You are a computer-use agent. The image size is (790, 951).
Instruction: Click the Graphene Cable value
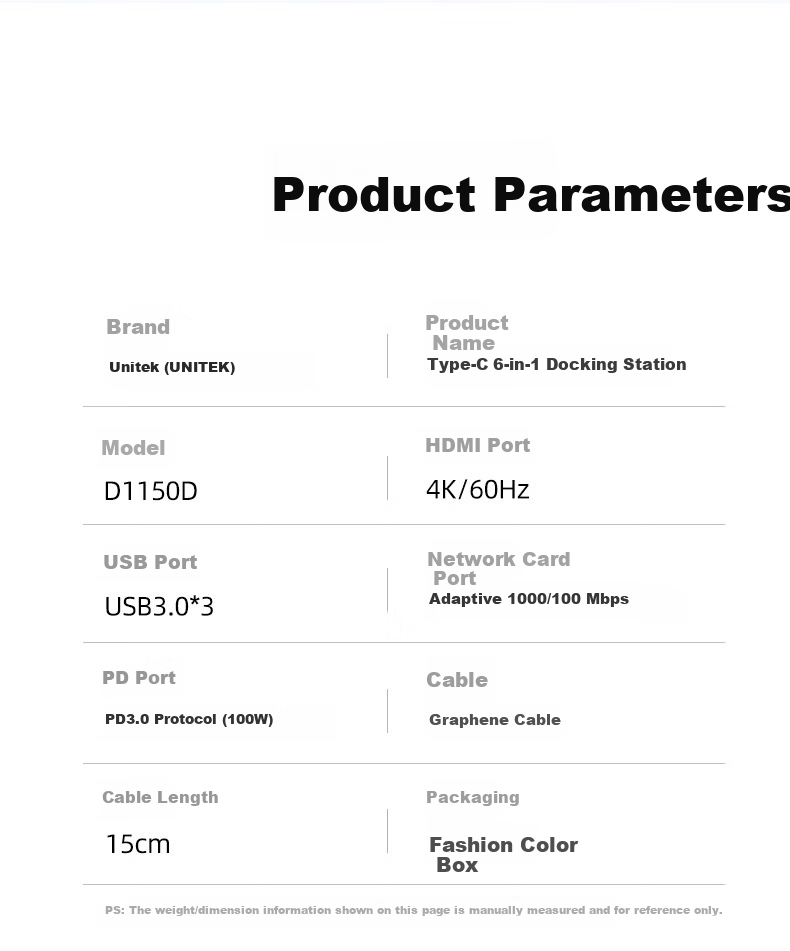[x=495, y=720]
